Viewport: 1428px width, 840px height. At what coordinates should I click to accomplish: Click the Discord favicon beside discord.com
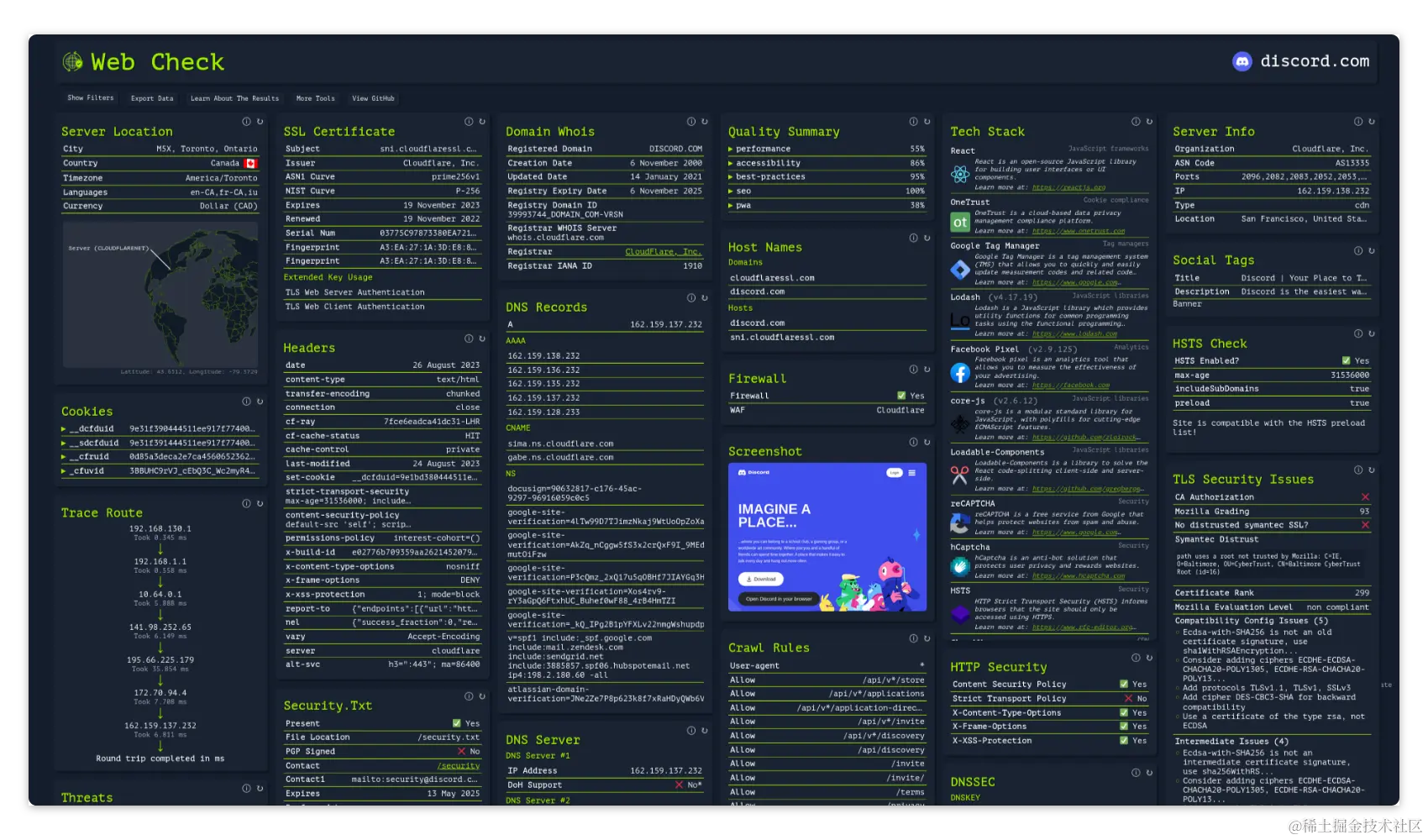pos(1242,61)
